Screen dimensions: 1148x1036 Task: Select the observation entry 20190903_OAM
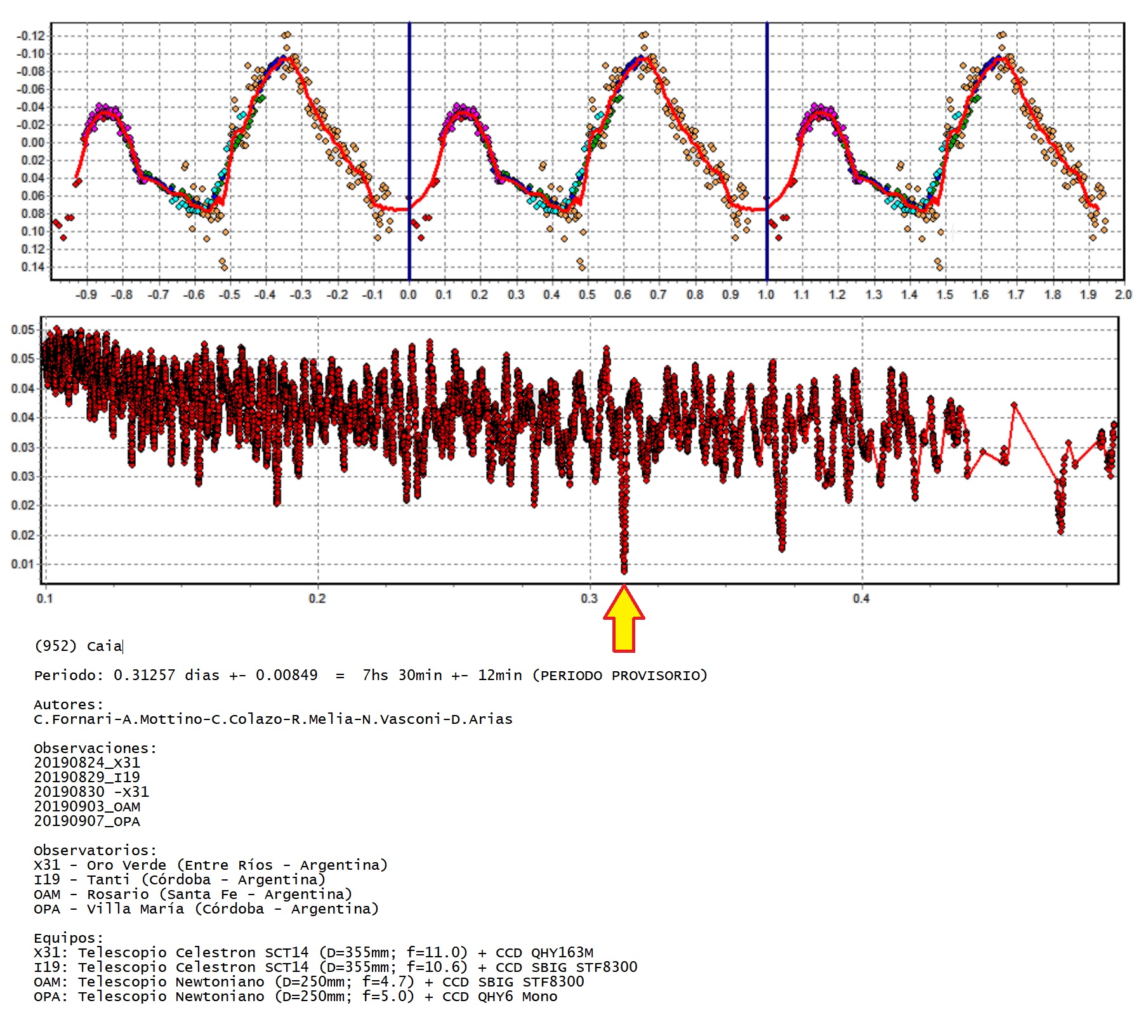(x=87, y=806)
